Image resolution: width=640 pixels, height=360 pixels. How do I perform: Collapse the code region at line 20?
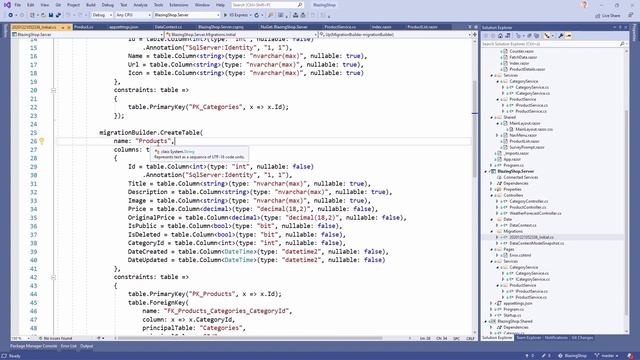click(53, 90)
